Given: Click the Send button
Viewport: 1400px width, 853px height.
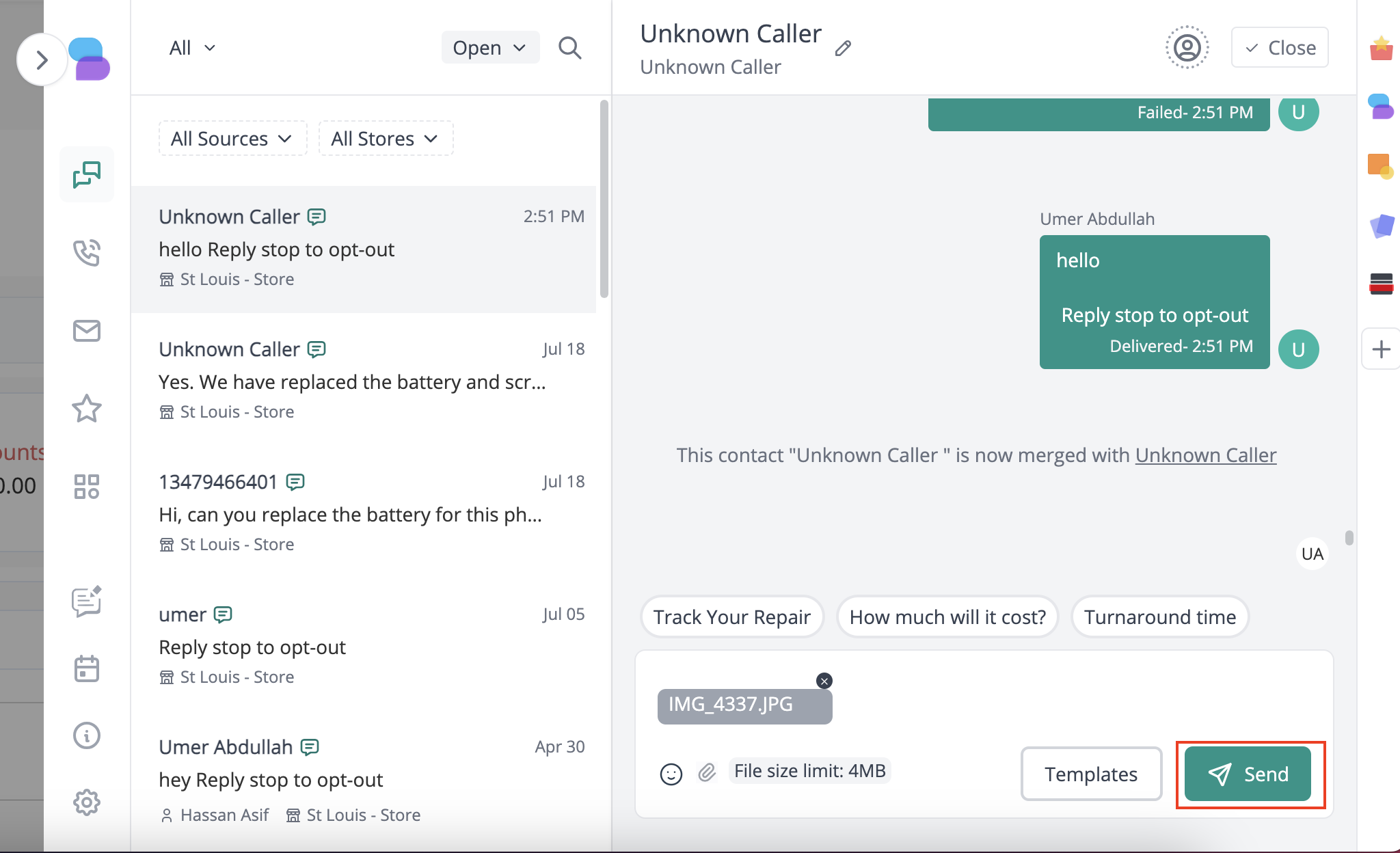Looking at the screenshot, I should [x=1248, y=774].
